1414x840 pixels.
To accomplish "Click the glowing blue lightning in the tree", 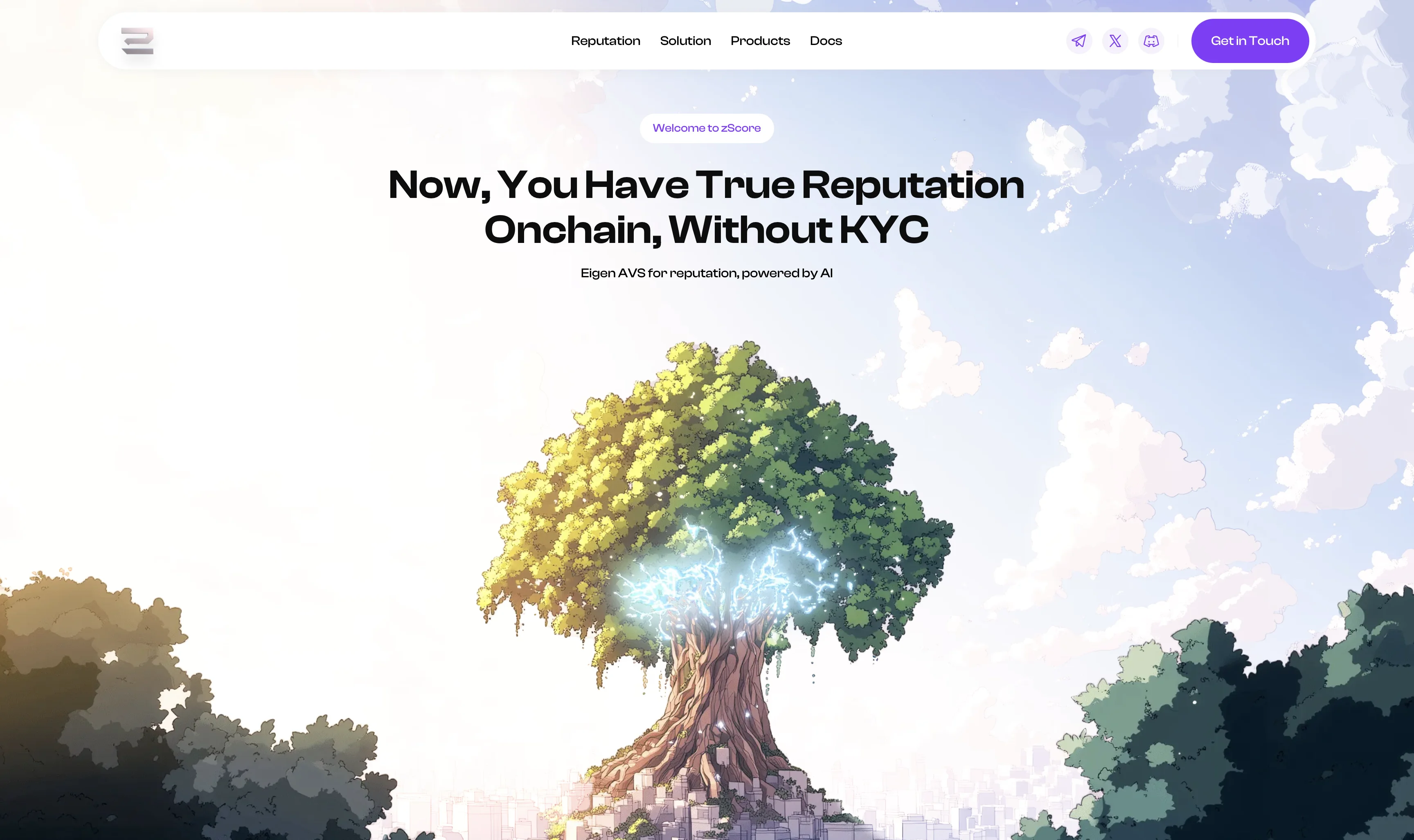I will 730,577.
